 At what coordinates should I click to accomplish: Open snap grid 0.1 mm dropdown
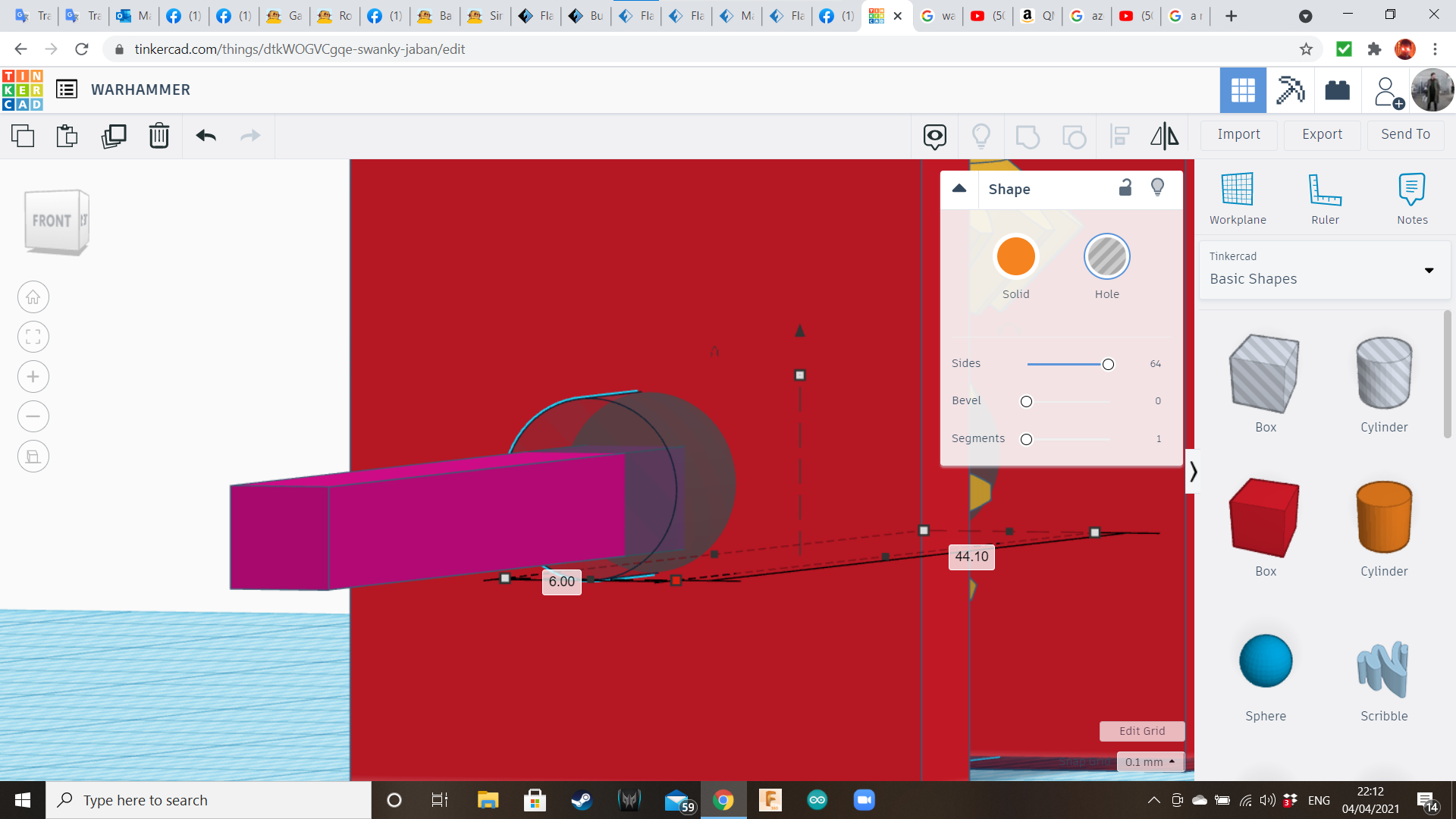pos(1150,761)
